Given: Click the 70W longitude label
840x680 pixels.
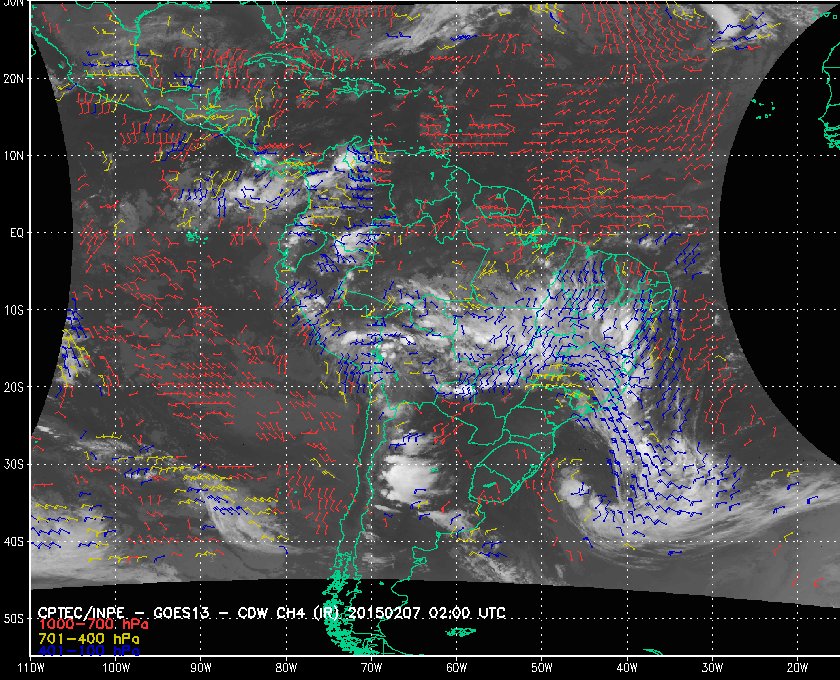Looking at the screenshot, I should pyautogui.click(x=371, y=668).
